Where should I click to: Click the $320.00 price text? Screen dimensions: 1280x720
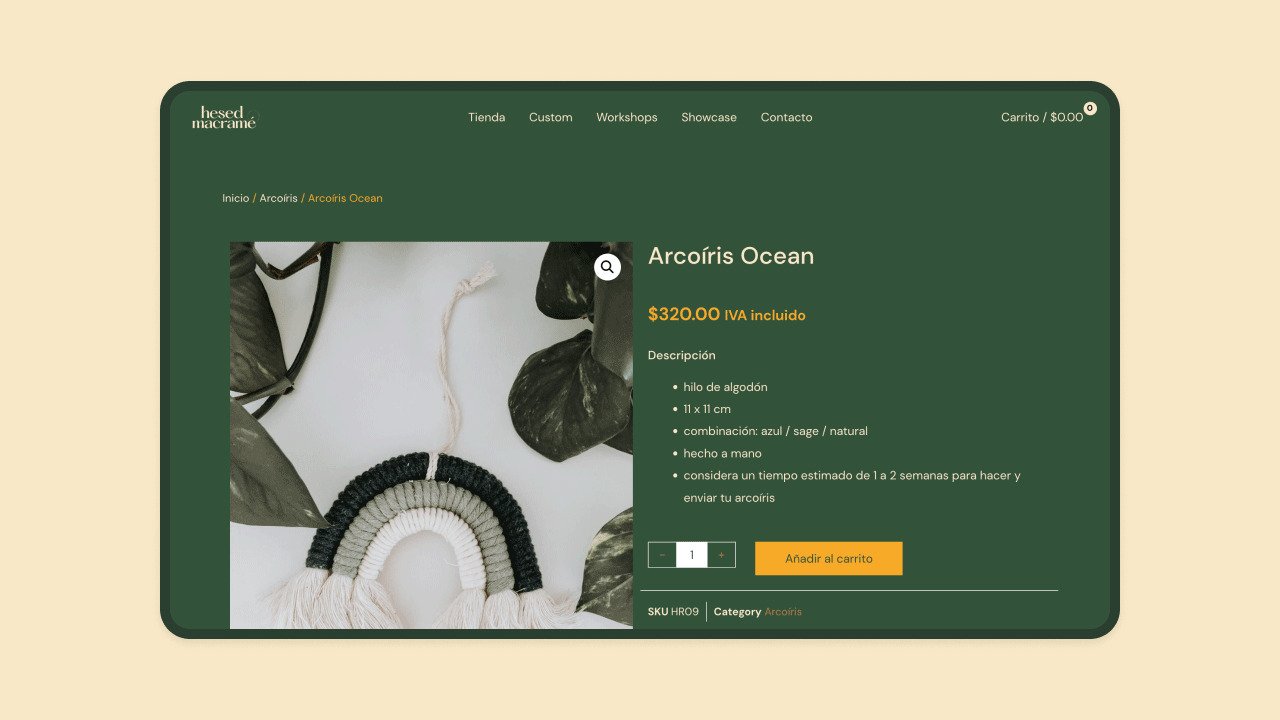pyautogui.click(x=684, y=314)
